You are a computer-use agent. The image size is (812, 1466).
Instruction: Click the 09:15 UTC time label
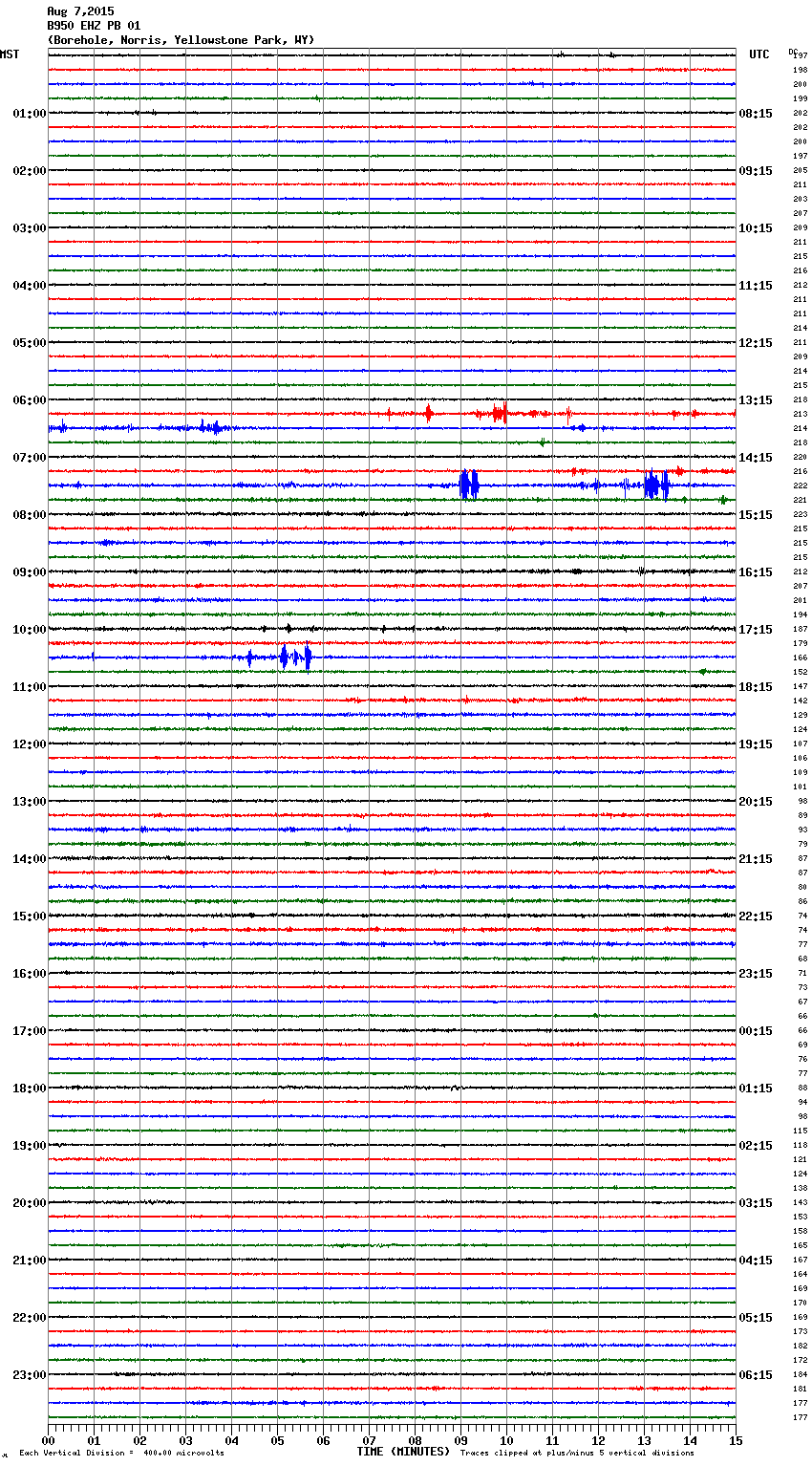[756, 171]
